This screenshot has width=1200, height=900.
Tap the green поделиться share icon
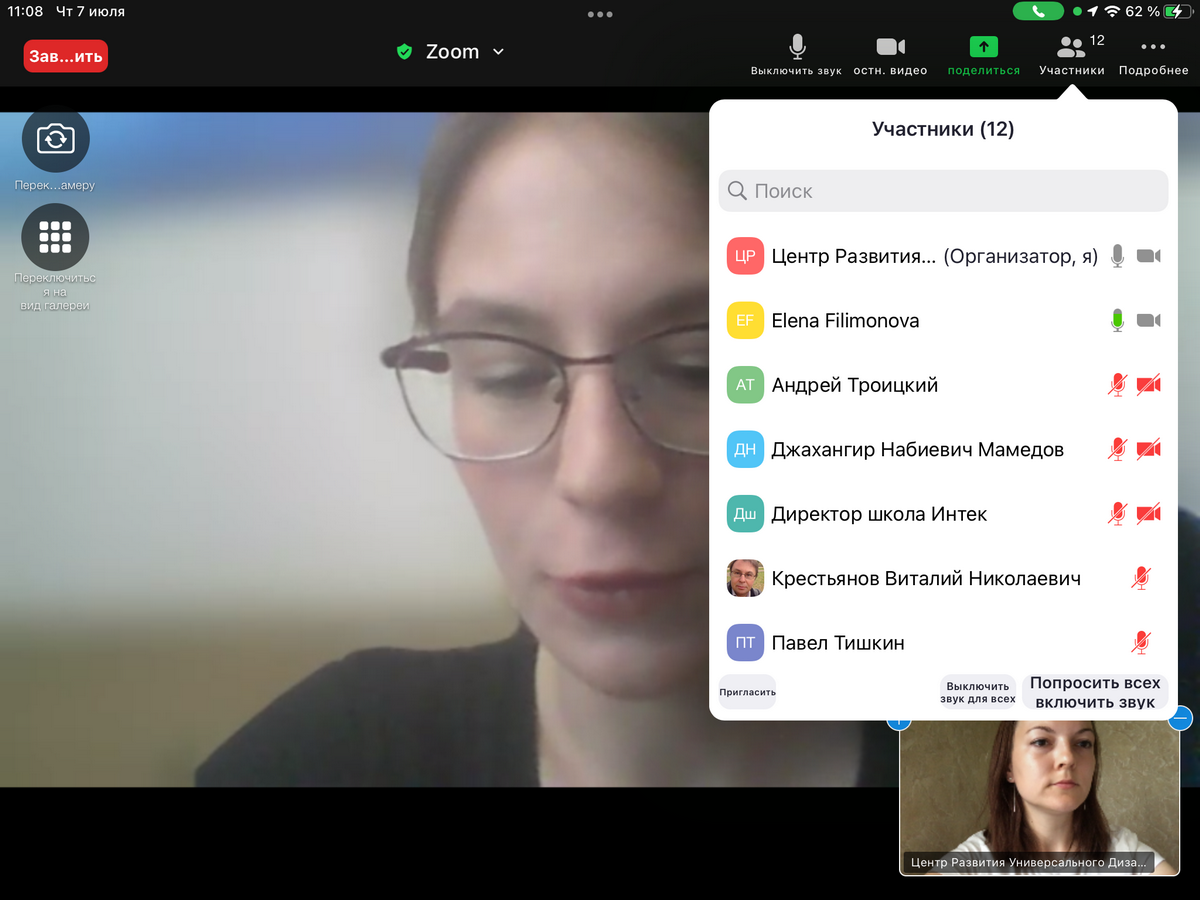(x=983, y=47)
